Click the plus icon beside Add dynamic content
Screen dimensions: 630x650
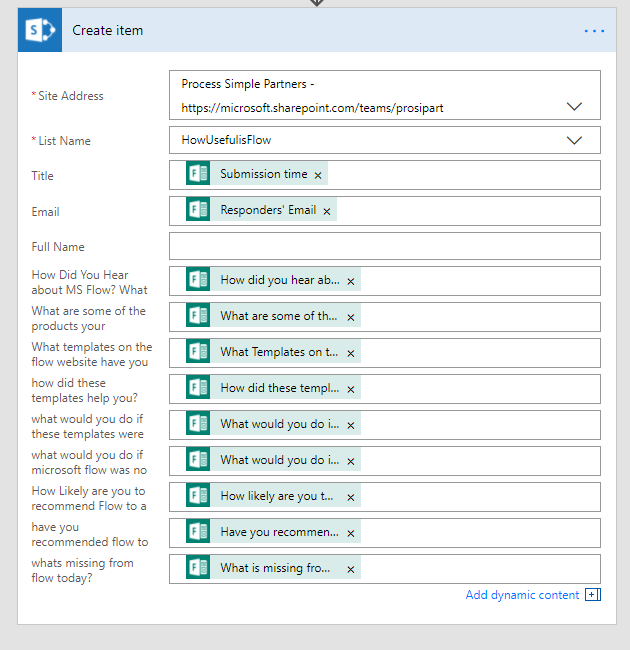(x=592, y=595)
